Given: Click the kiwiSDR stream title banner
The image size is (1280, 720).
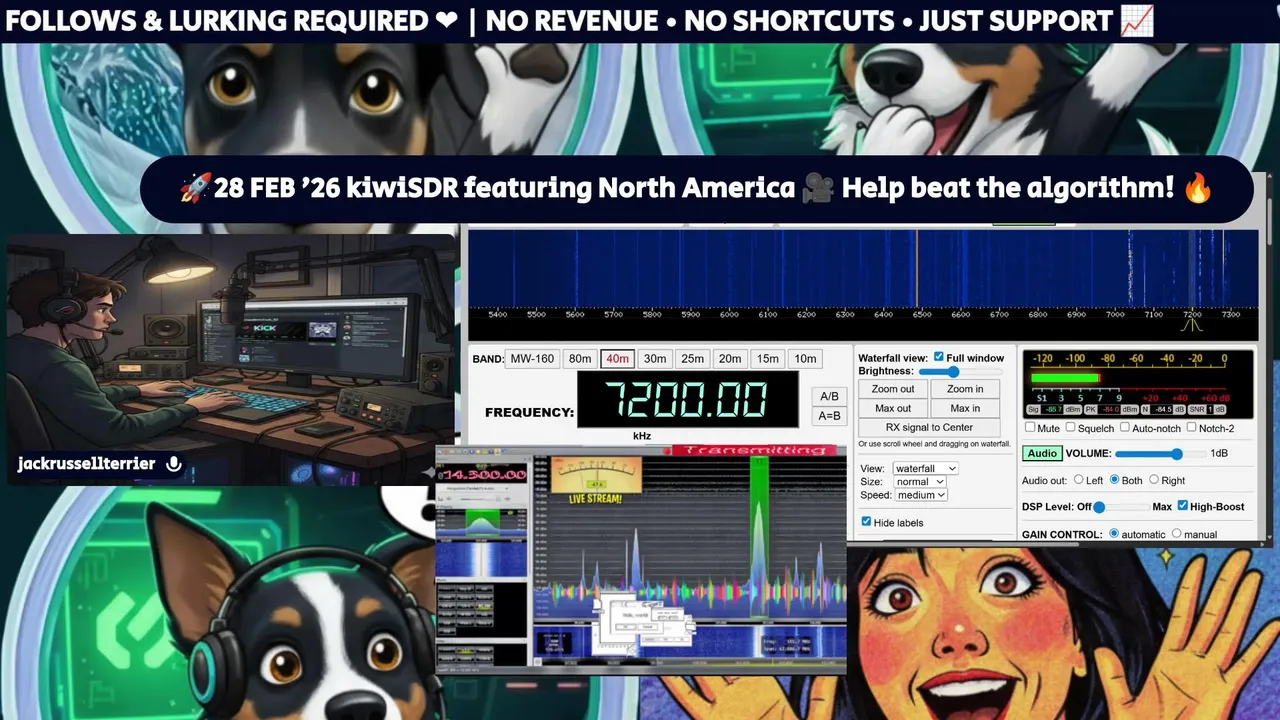Looking at the screenshot, I should click(x=697, y=188).
